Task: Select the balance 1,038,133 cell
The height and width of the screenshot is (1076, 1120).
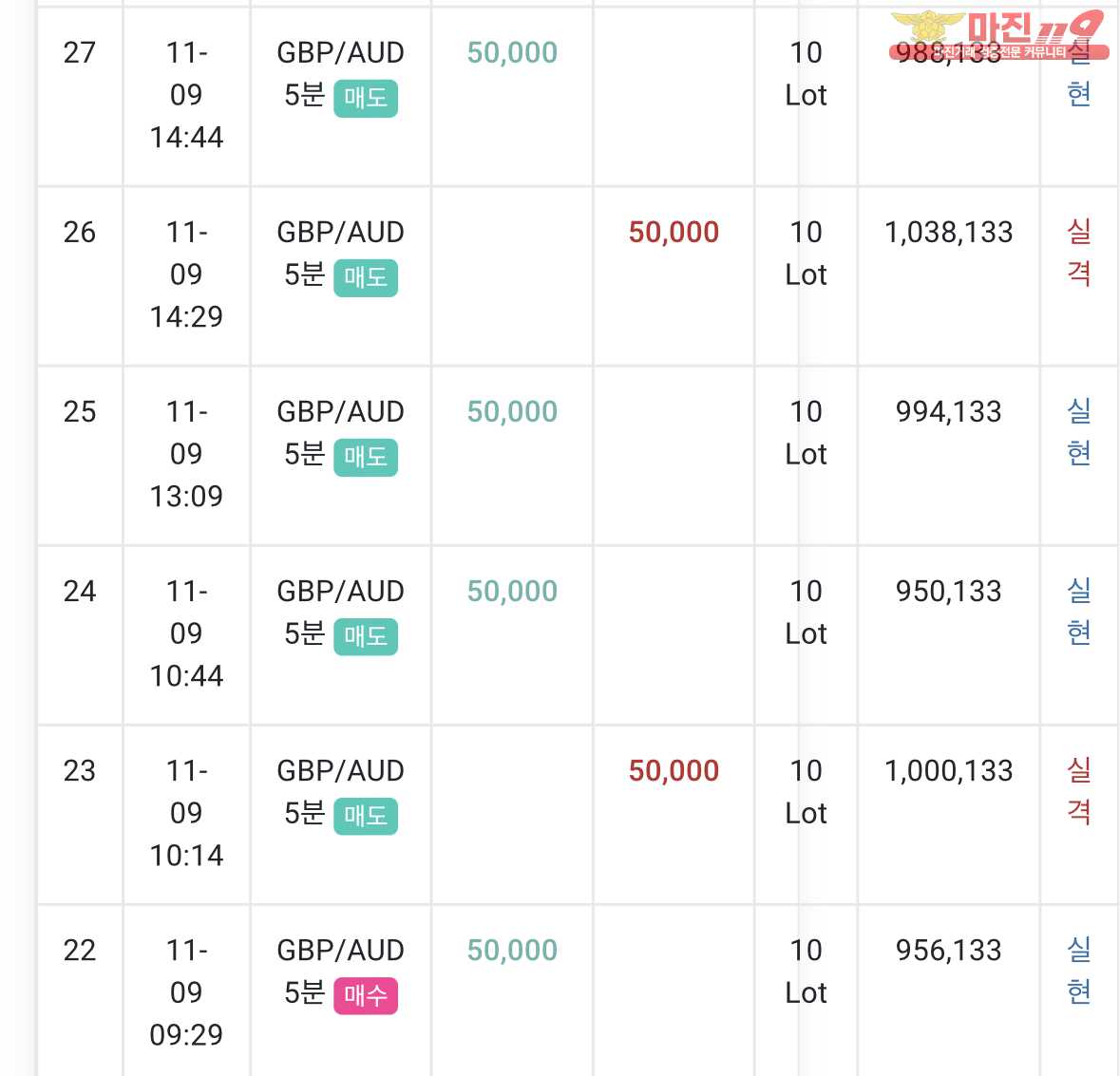Action: point(949,232)
